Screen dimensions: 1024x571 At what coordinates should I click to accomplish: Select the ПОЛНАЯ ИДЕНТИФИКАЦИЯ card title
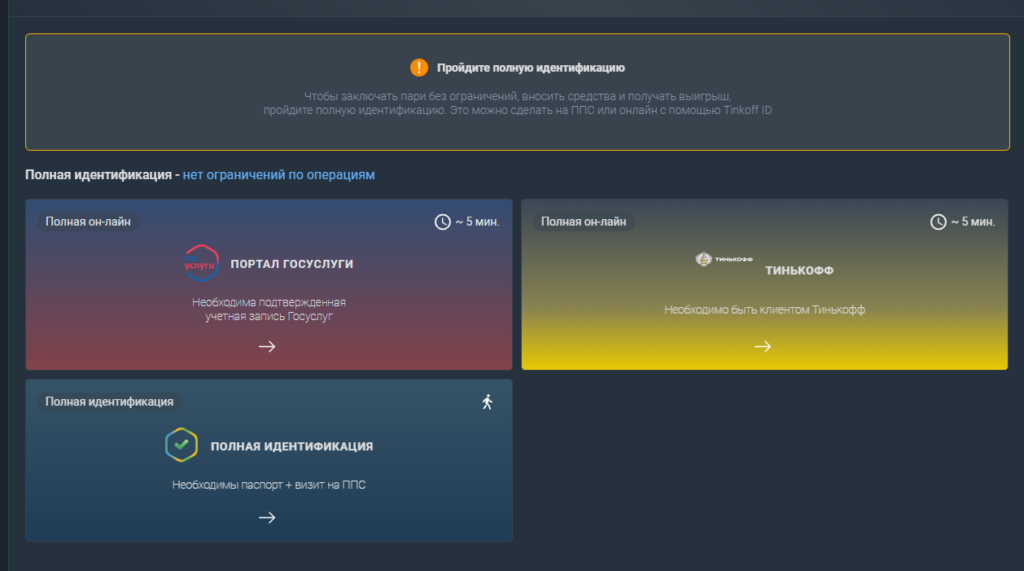292,446
